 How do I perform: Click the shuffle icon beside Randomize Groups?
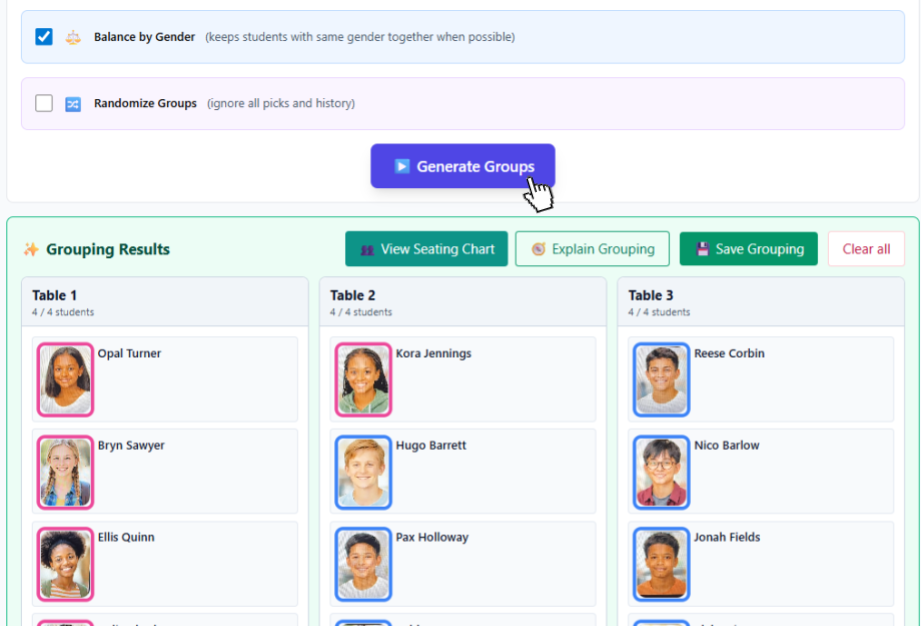point(72,103)
